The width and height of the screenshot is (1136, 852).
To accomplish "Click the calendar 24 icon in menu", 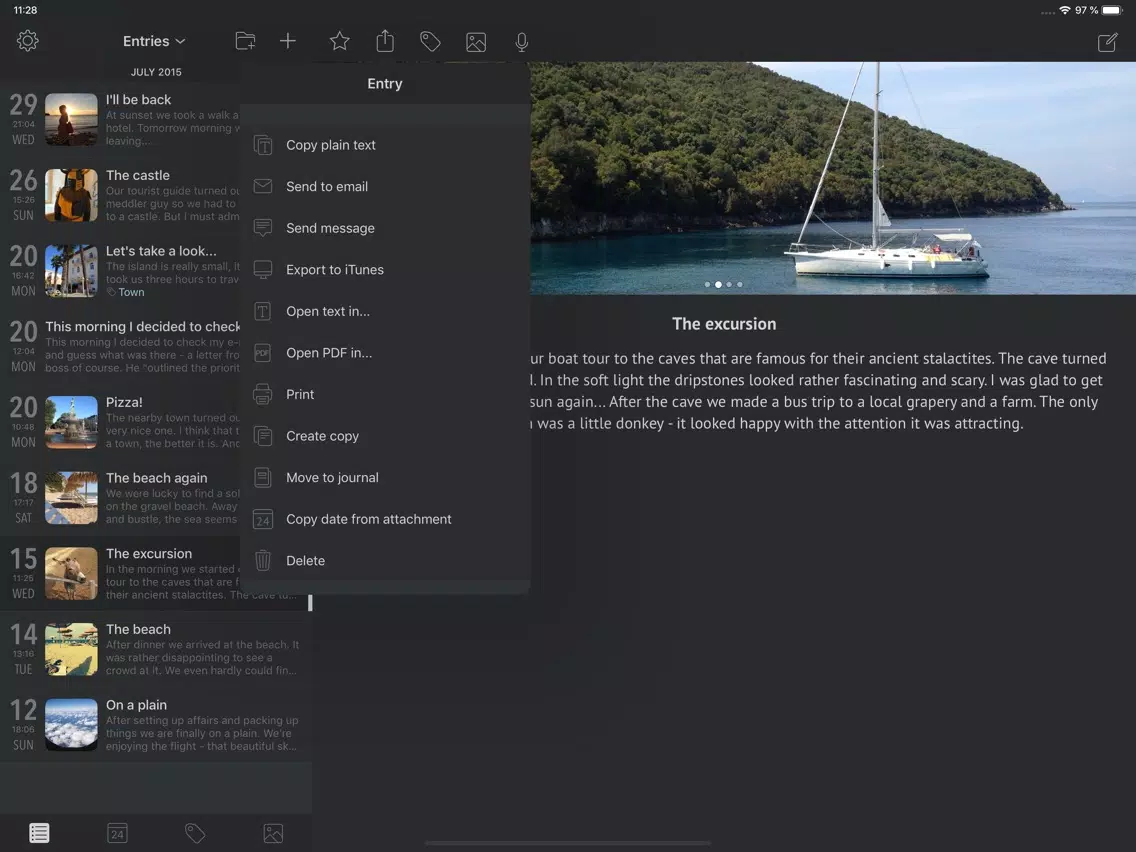I will pyautogui.click(x=263, y=519).
